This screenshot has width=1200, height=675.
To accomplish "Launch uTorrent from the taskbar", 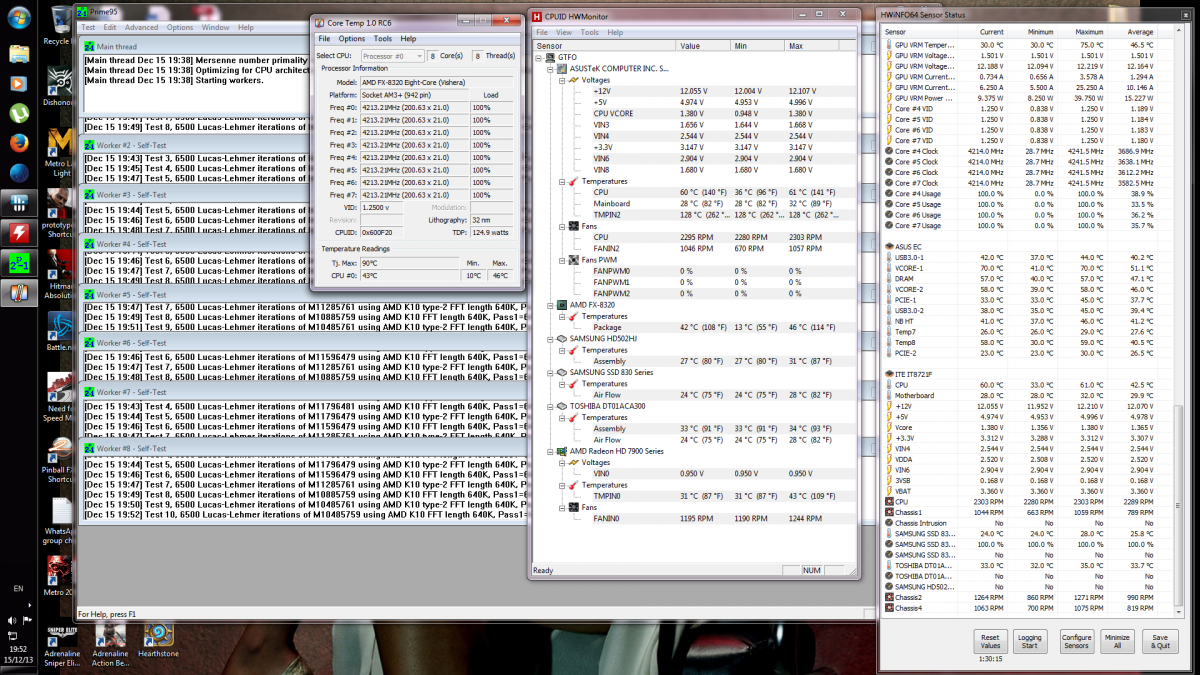I will click(18, 111).
